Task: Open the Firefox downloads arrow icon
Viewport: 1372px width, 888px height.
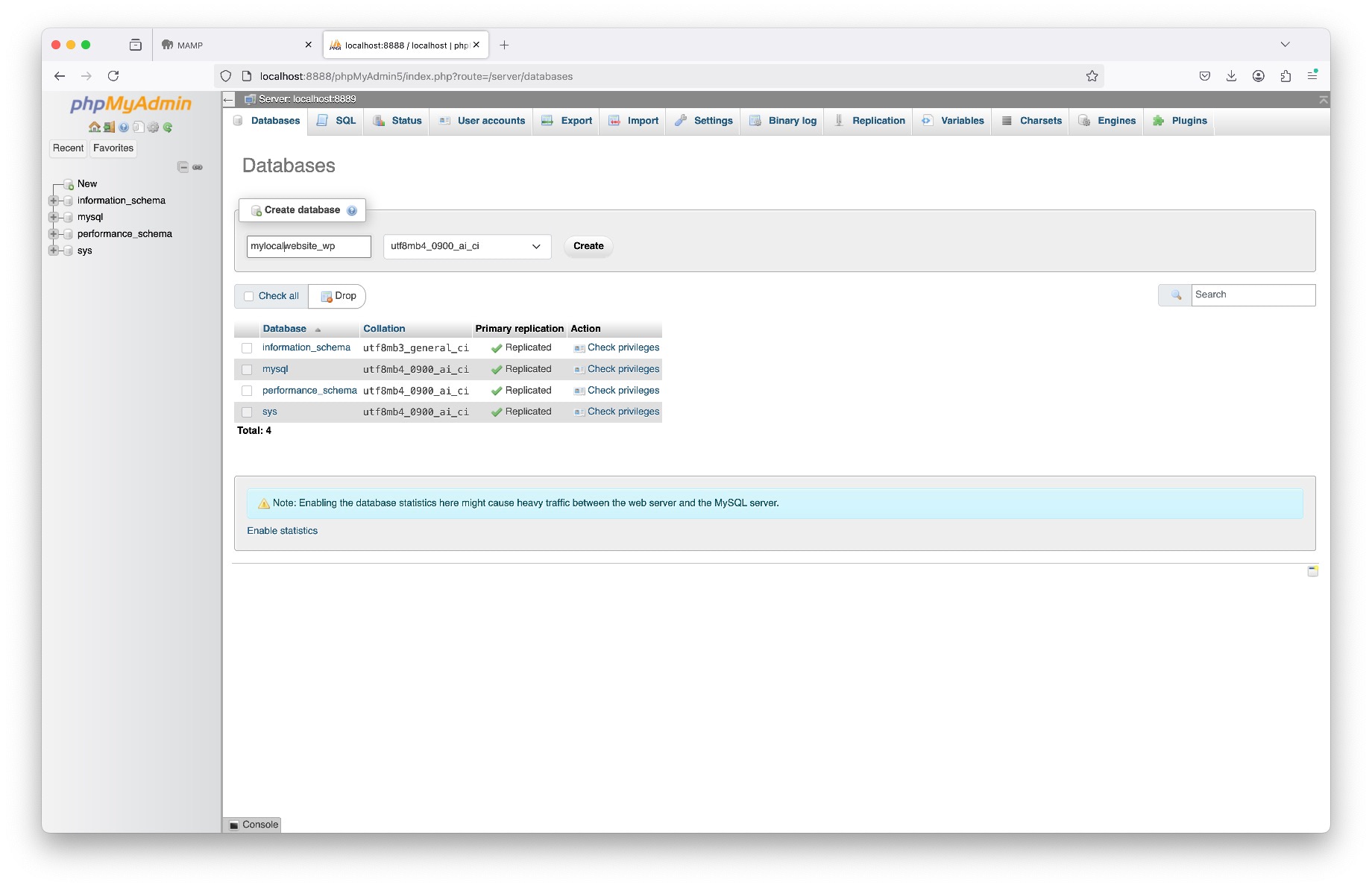Action: tap(1231, 76)
